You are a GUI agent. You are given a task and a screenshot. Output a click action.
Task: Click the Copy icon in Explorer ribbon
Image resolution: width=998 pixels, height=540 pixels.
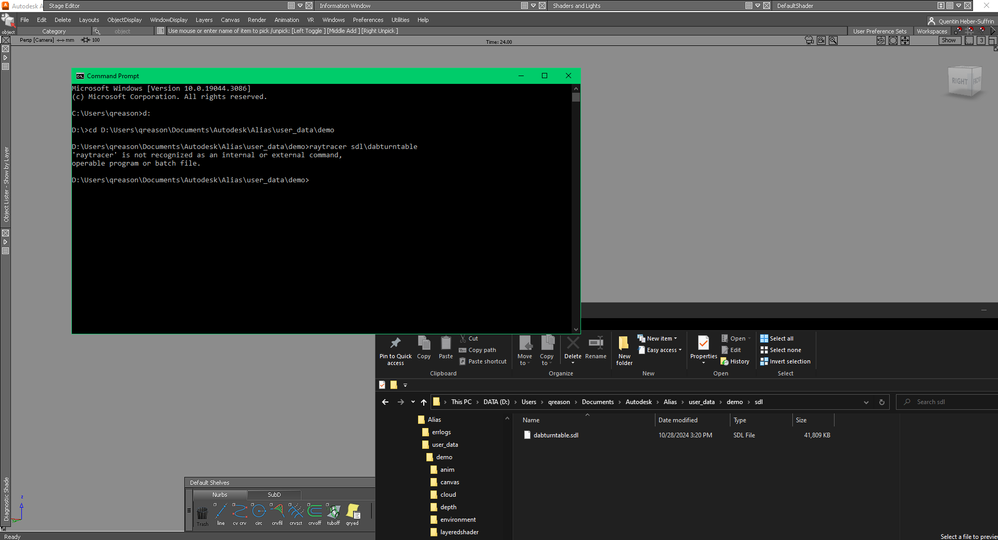tap(424, 348)
